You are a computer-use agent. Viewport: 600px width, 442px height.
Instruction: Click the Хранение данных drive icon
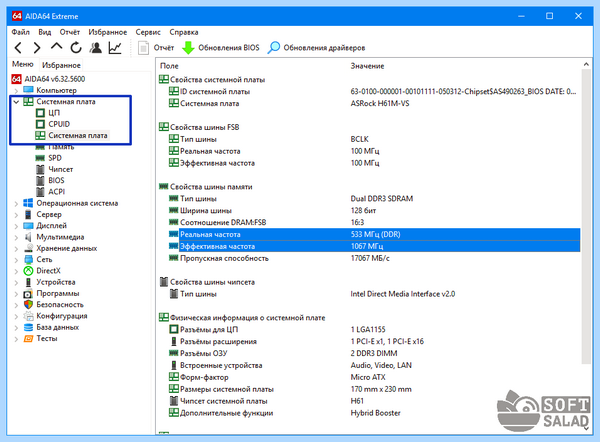click(x=28, y=248)
